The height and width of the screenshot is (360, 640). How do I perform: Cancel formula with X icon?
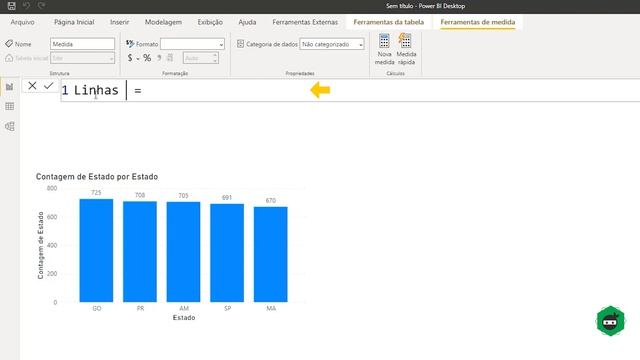click(x=32, y=86)
